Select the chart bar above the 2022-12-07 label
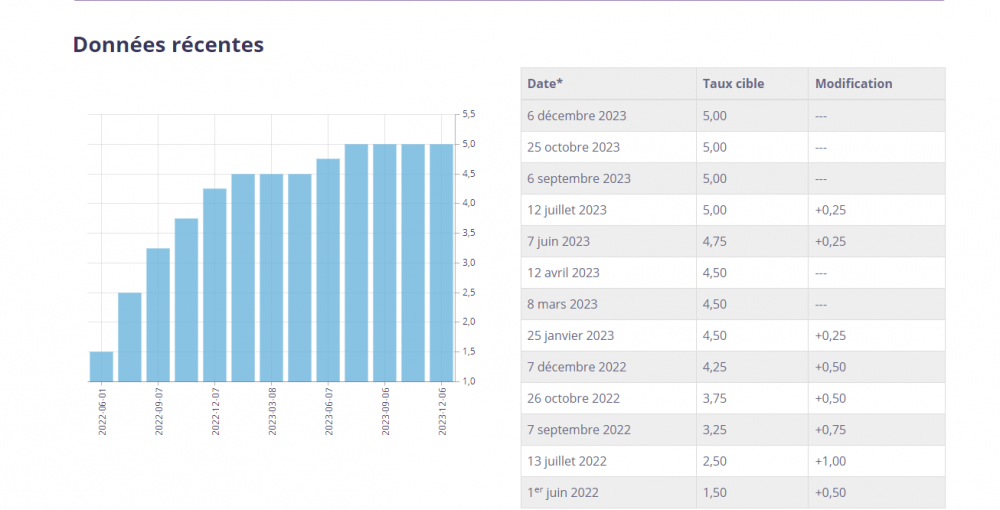 215,285
